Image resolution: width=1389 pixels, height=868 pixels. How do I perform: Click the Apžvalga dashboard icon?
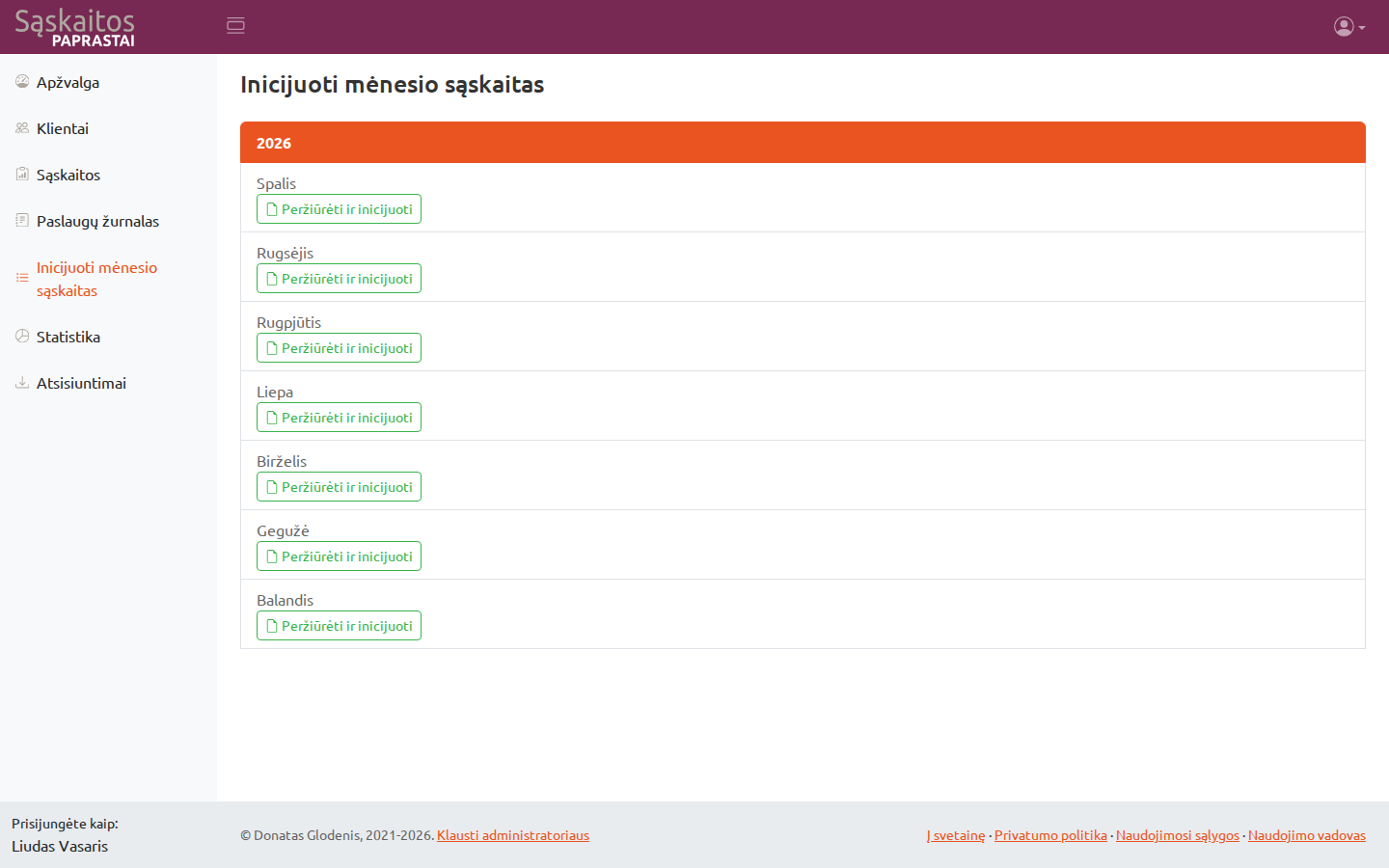tap(22, 82)
